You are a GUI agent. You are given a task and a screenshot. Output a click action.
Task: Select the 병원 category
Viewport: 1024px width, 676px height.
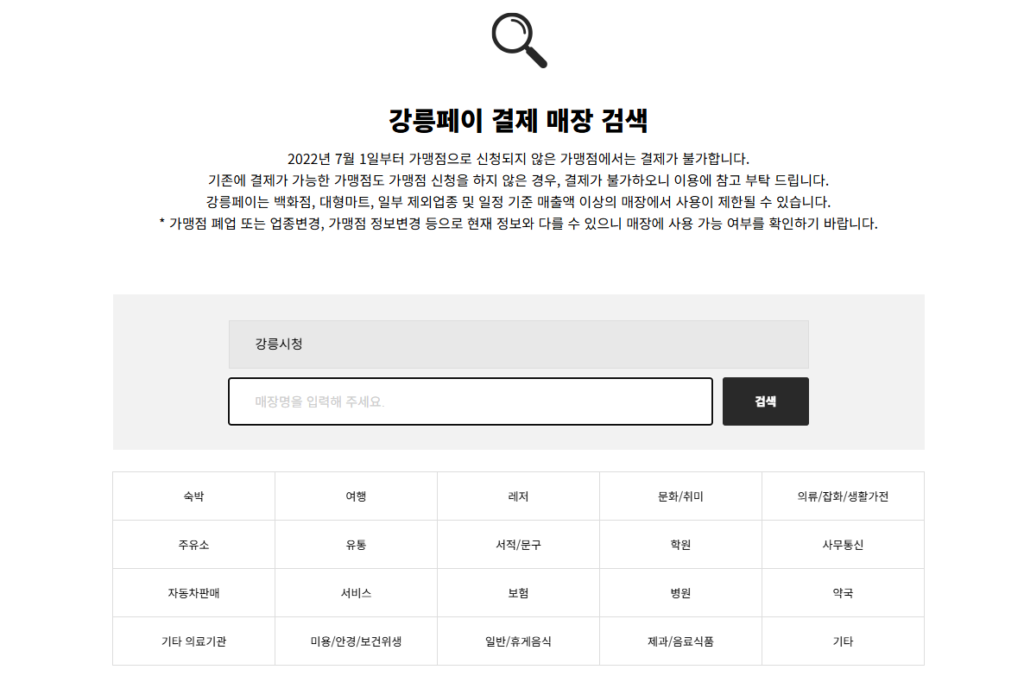click(680, 593)
